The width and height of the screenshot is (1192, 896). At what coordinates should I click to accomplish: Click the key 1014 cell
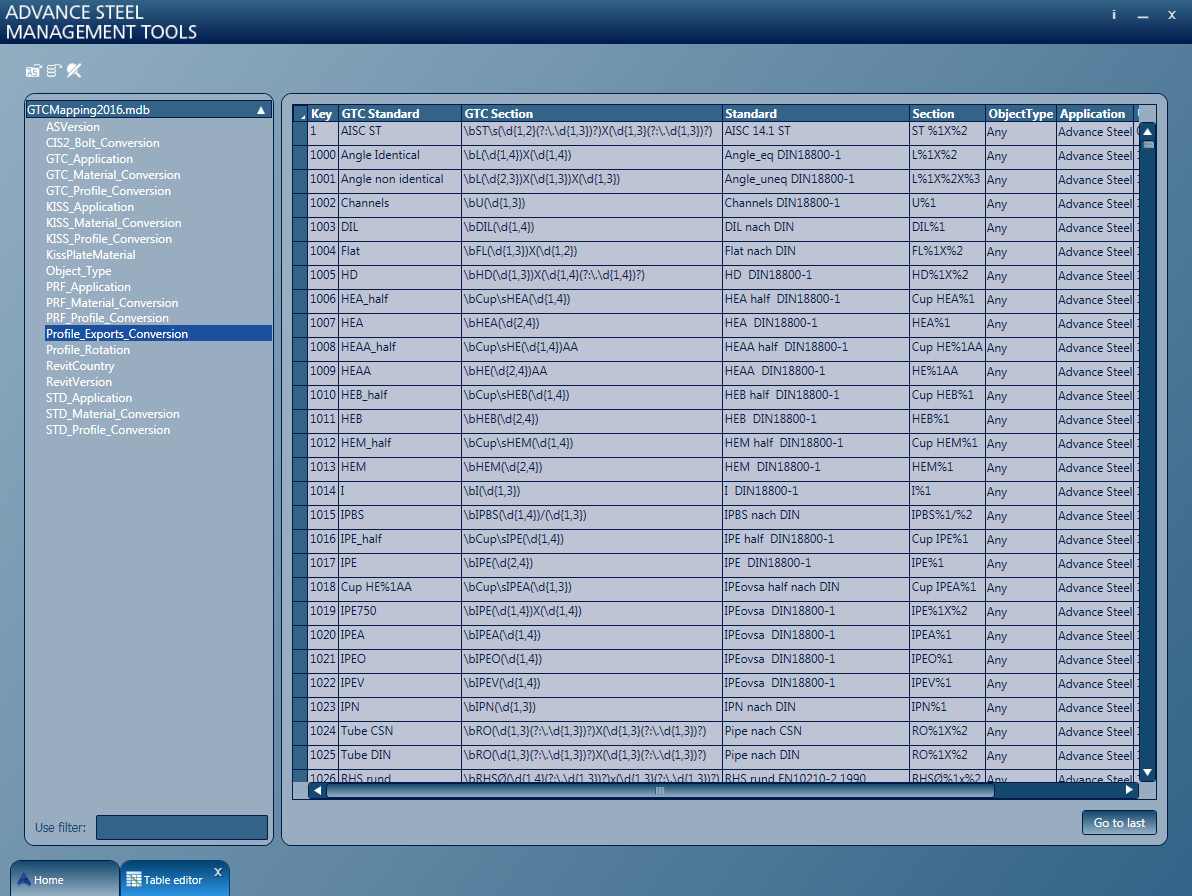tap(323, 491)
